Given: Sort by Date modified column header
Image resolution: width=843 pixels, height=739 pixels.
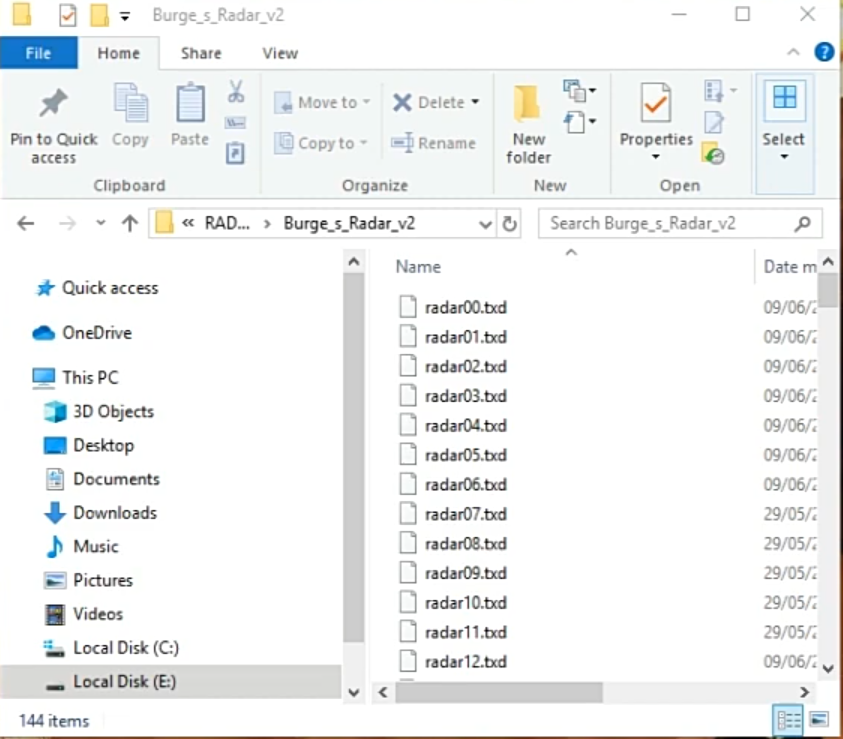Looking at the screenshot, I should click(x=790, y=267).
